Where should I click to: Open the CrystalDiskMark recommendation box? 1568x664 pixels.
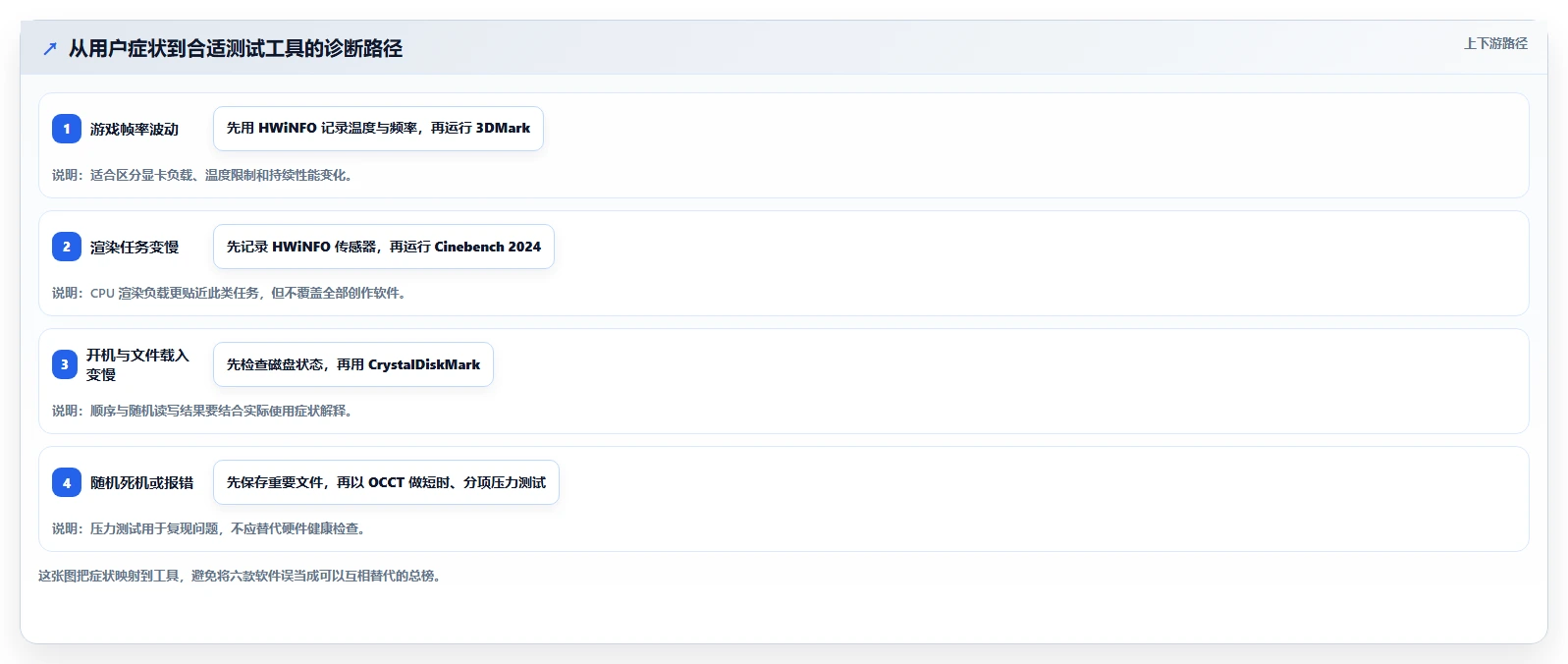pos(353,364)
